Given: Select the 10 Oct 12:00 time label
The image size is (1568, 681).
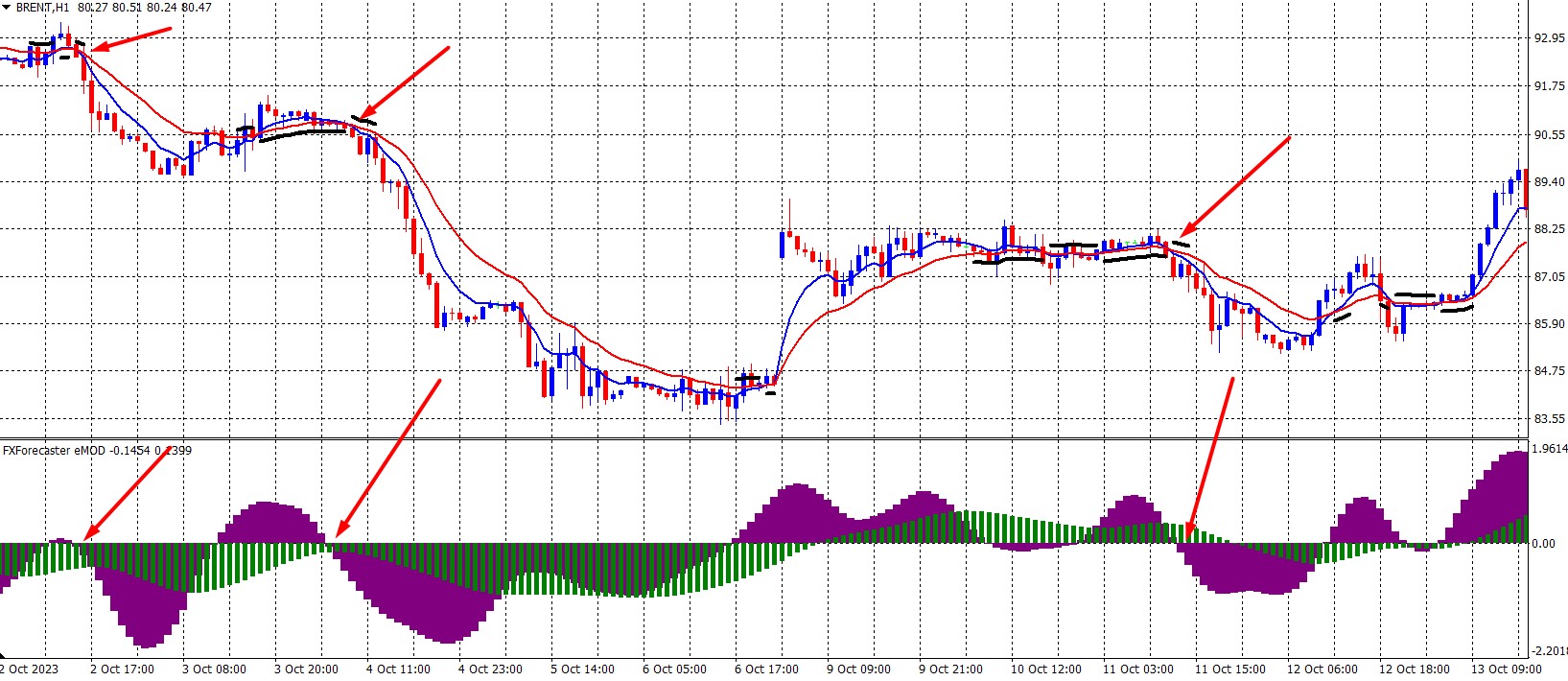Looking at the screenshot, I should coord(1045,669).
